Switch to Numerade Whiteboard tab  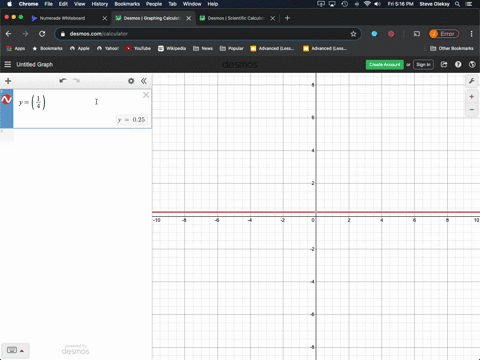point(62,18)
